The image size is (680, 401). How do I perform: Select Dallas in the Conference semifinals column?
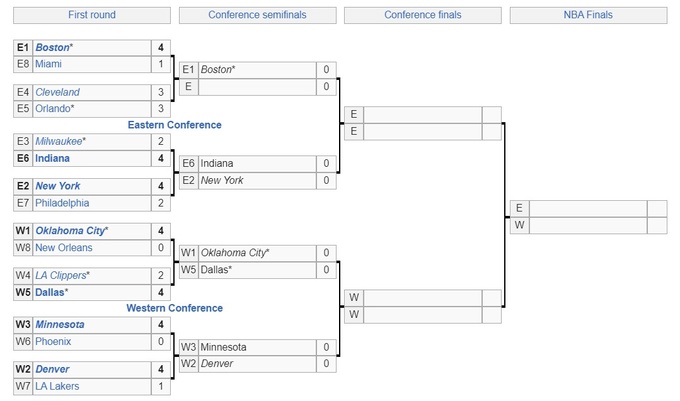point(216,269)
